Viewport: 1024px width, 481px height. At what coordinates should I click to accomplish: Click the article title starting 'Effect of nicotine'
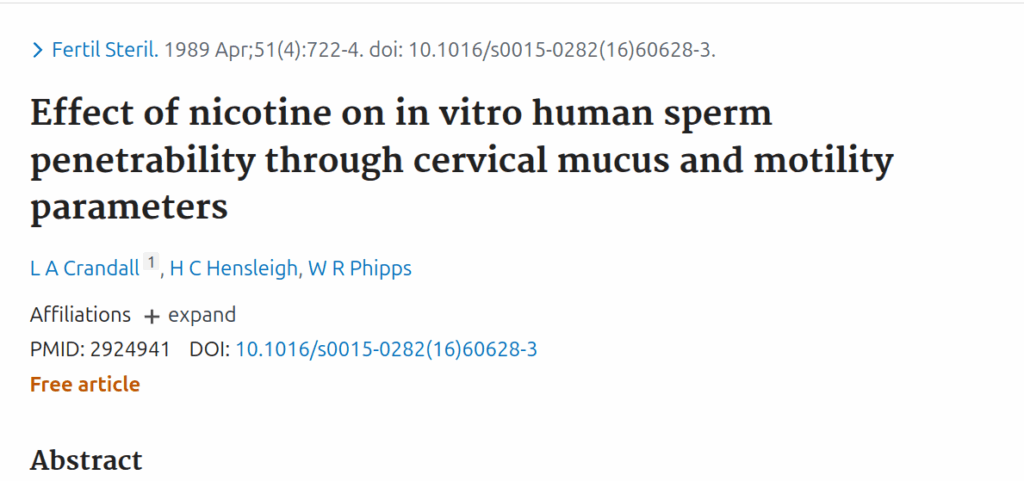(462, 160)
